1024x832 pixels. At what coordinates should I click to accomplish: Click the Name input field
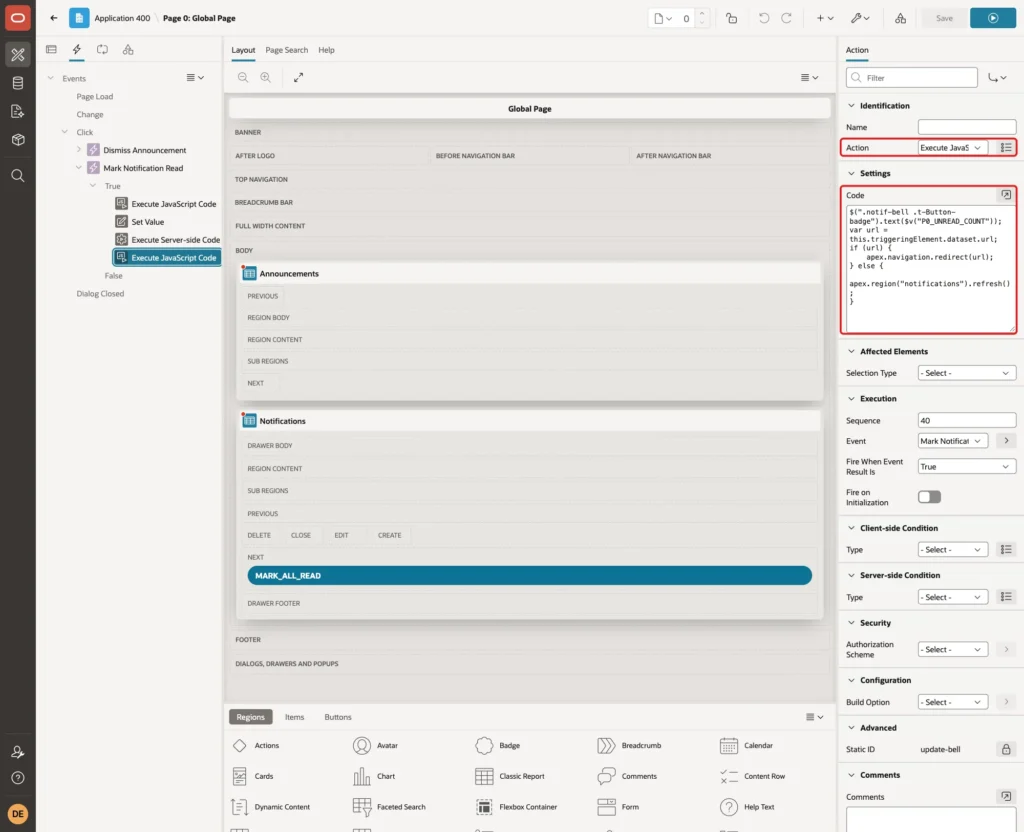(x=967, y=127)
